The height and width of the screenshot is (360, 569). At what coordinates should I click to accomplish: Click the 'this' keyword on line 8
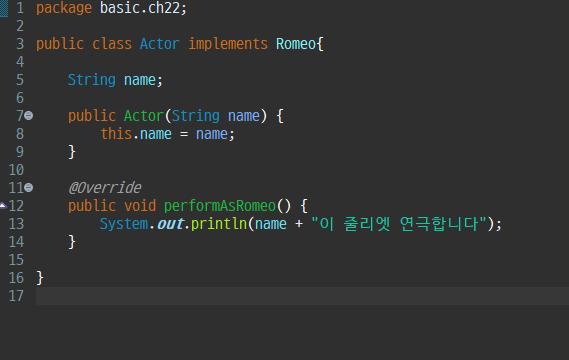click(116, 134)
